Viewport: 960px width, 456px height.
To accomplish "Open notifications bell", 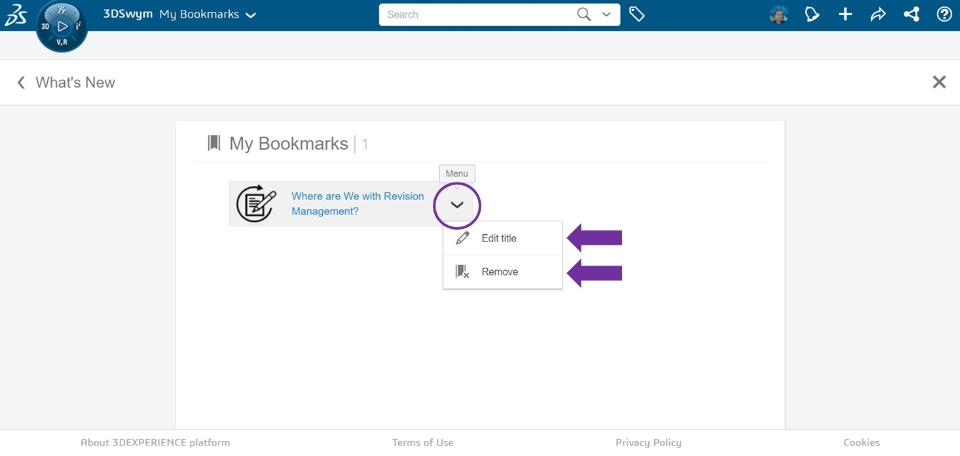I will [812, 15].
